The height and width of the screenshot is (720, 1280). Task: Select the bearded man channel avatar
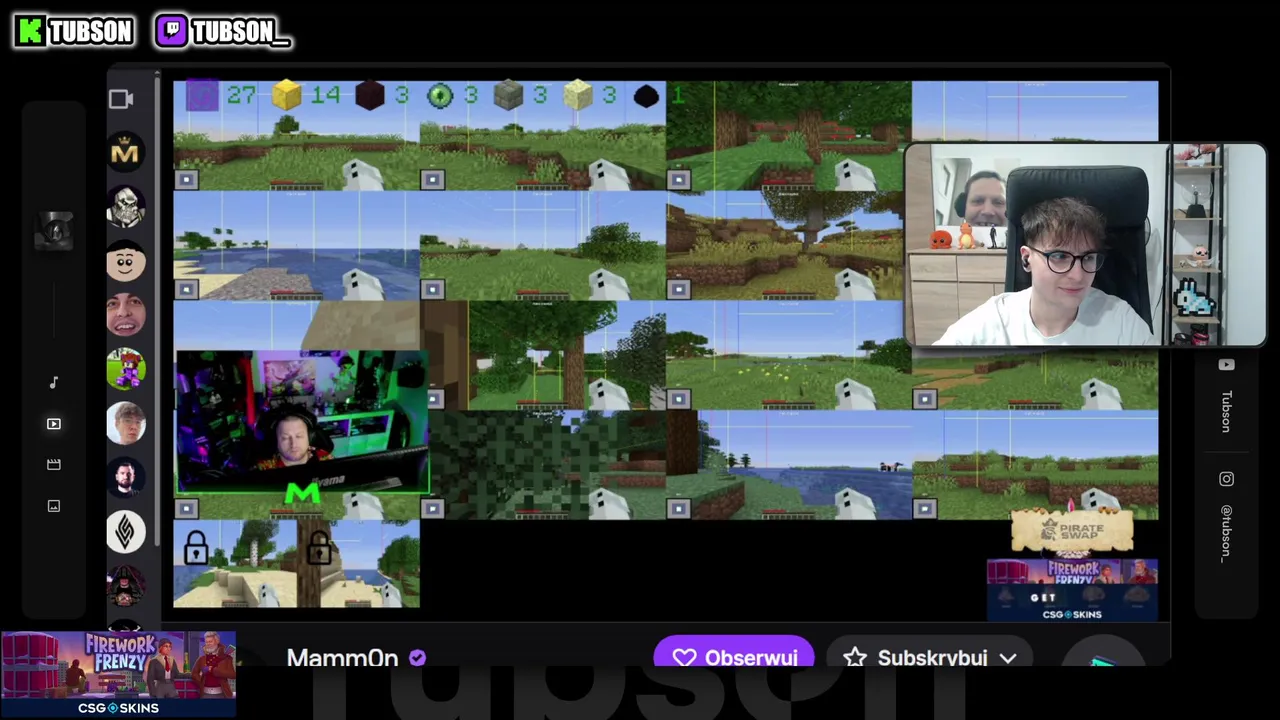pyautogui.click(x=126, y=477)
